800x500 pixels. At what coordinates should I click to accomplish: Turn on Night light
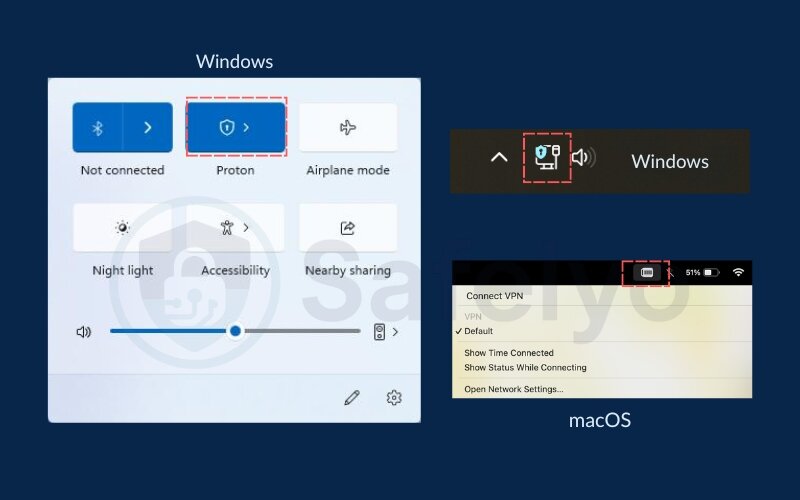(x=123, y=228)
